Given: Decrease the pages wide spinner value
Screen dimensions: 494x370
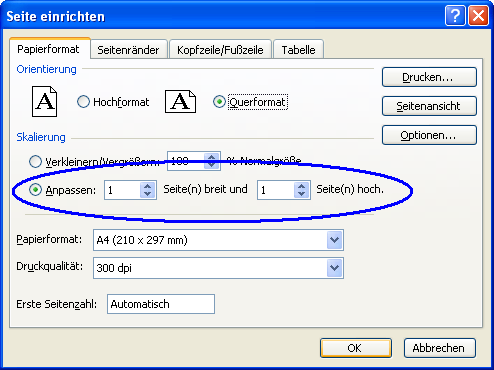Looking at the screenshot, I should 147,194.
